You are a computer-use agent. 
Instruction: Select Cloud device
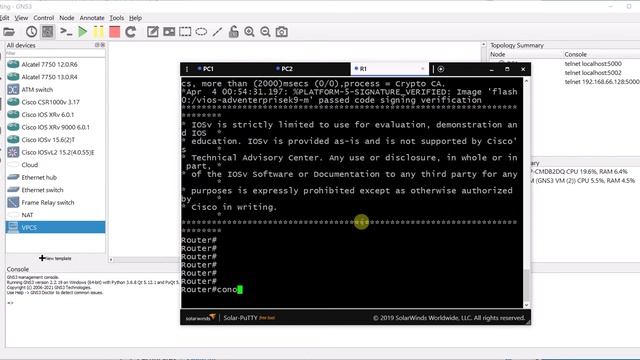click(x=55, y=165)
